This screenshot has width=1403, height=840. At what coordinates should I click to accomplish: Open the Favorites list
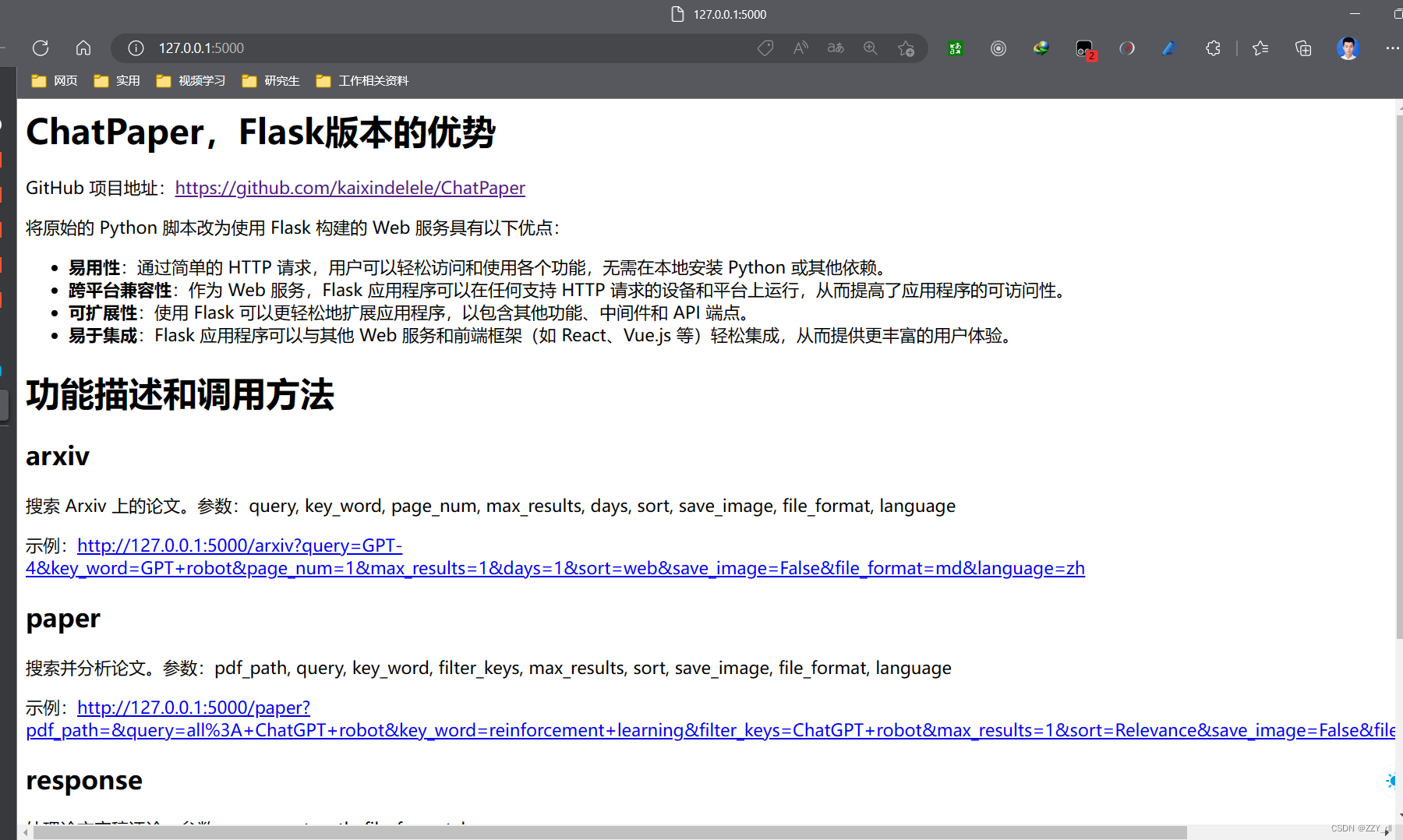pos(1260,48)
